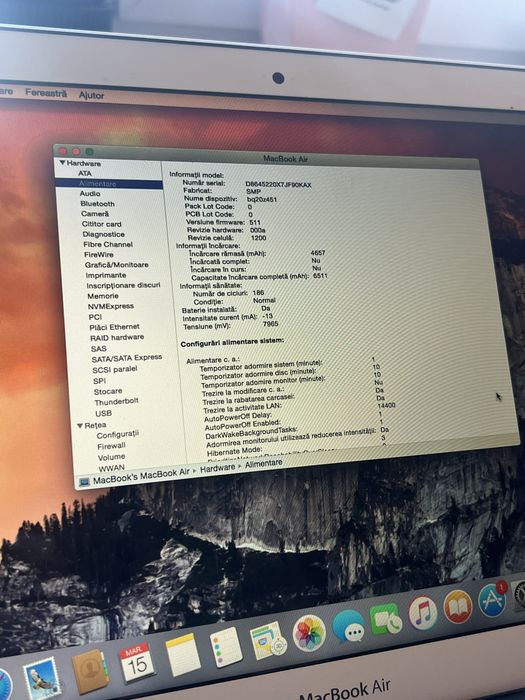Viewport: 525px width, 700px height.
Task: Select Thunderbolt in the sidebar
Action: coord(116,402)
